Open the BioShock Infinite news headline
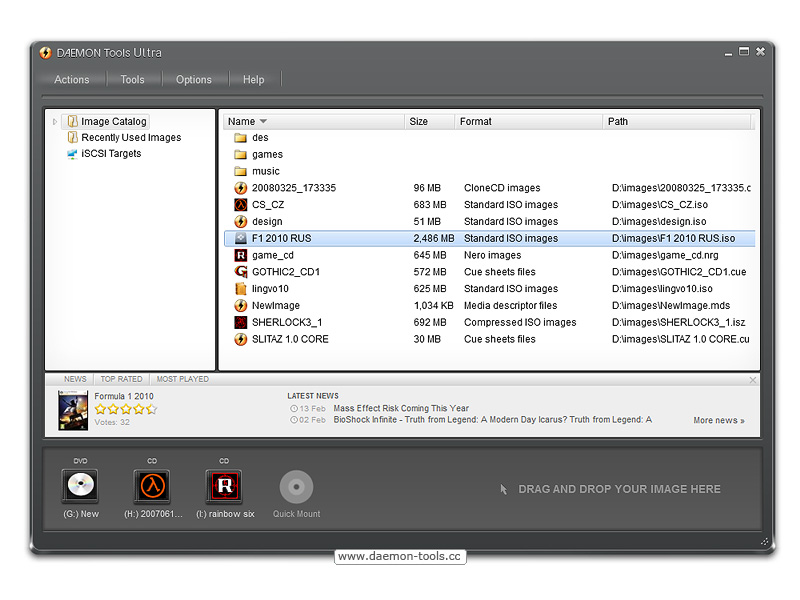800x600 pixels. coord(492,419)
